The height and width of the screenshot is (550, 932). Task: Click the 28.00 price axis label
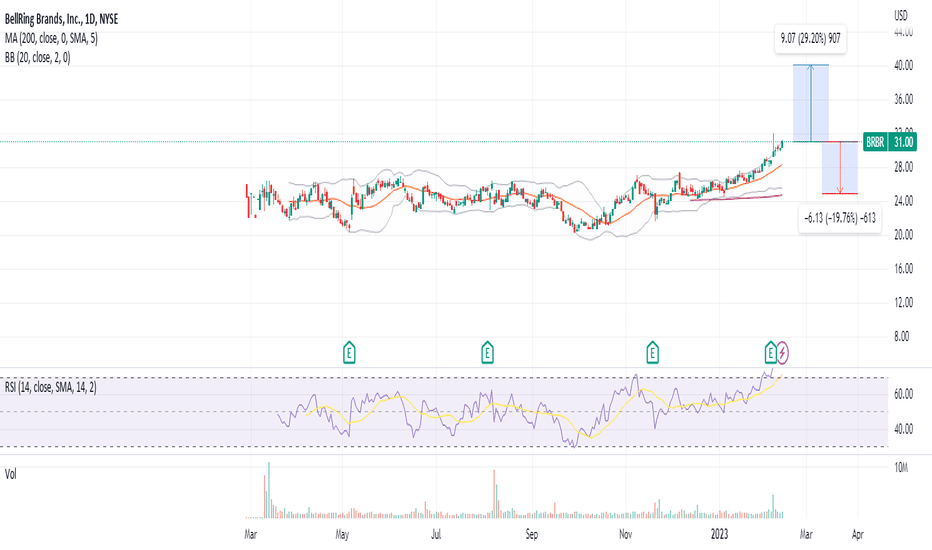coord(903,167)
